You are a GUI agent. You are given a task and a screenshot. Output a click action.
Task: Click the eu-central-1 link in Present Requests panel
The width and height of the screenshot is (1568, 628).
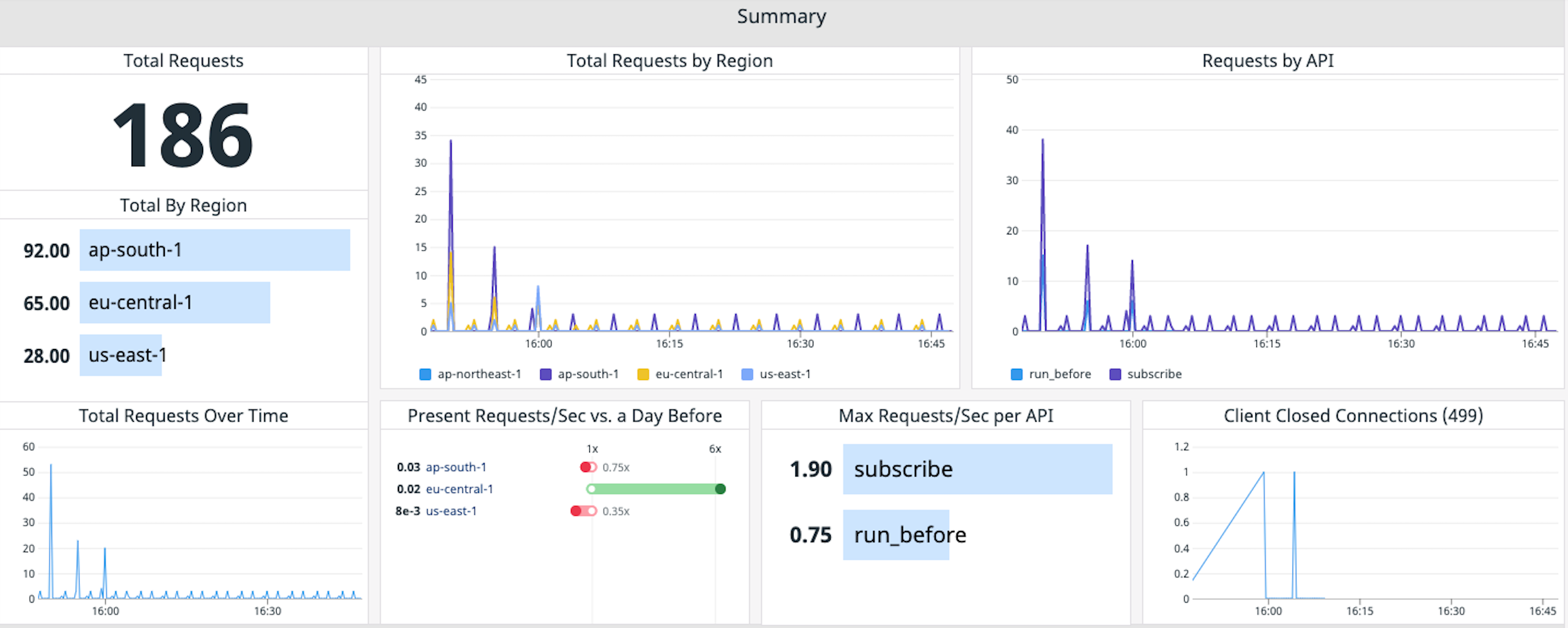461,489
